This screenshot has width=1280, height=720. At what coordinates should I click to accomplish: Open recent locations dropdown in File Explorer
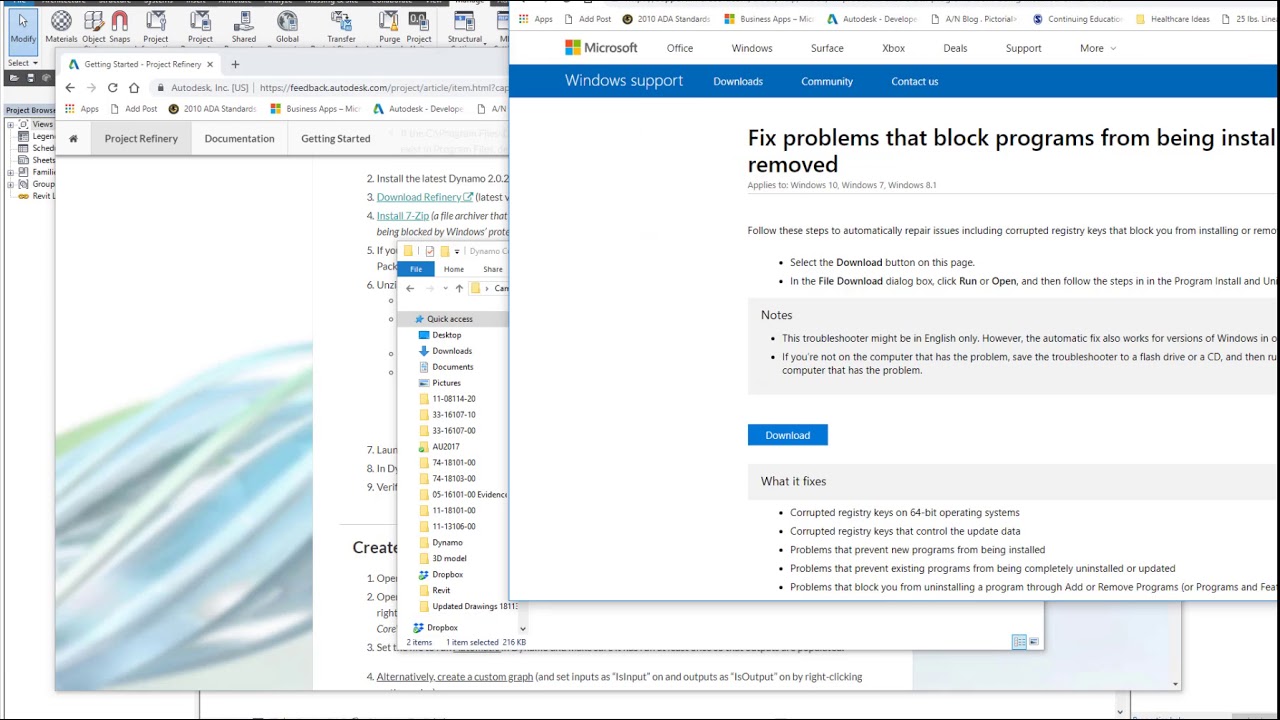[x=445, y=288]
